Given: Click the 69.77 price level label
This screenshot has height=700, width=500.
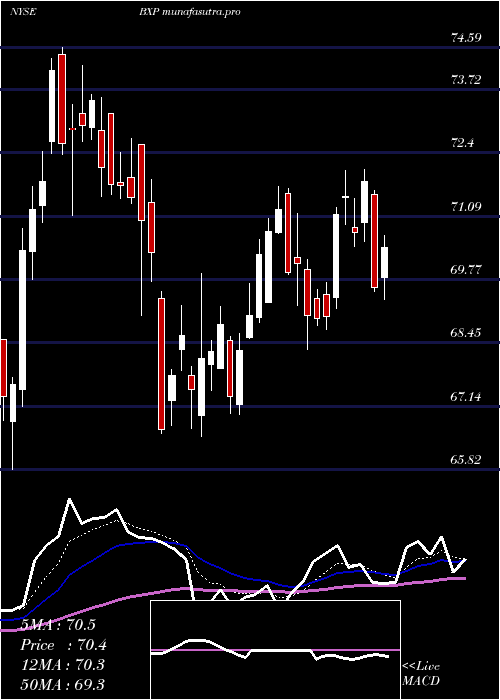Looking at the screenshot, I should point(466,270).
